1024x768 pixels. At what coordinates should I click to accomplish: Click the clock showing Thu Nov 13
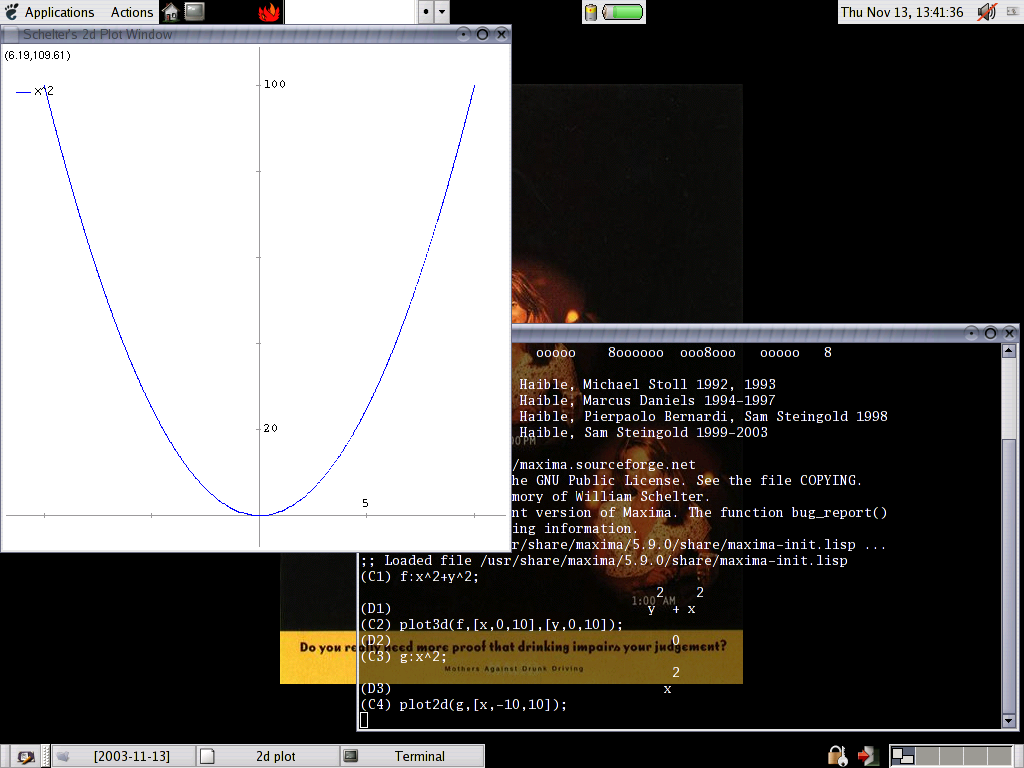click(x=901, y=12)
